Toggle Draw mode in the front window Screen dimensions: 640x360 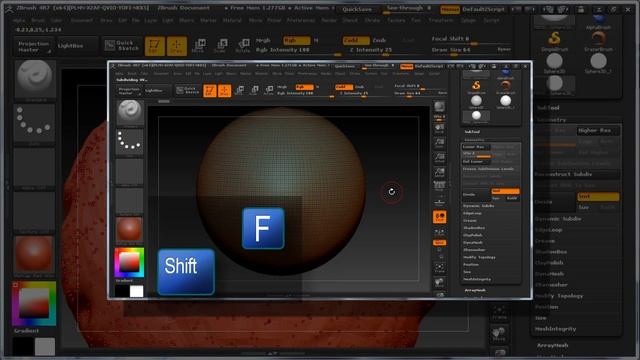[x=224, y=91]
